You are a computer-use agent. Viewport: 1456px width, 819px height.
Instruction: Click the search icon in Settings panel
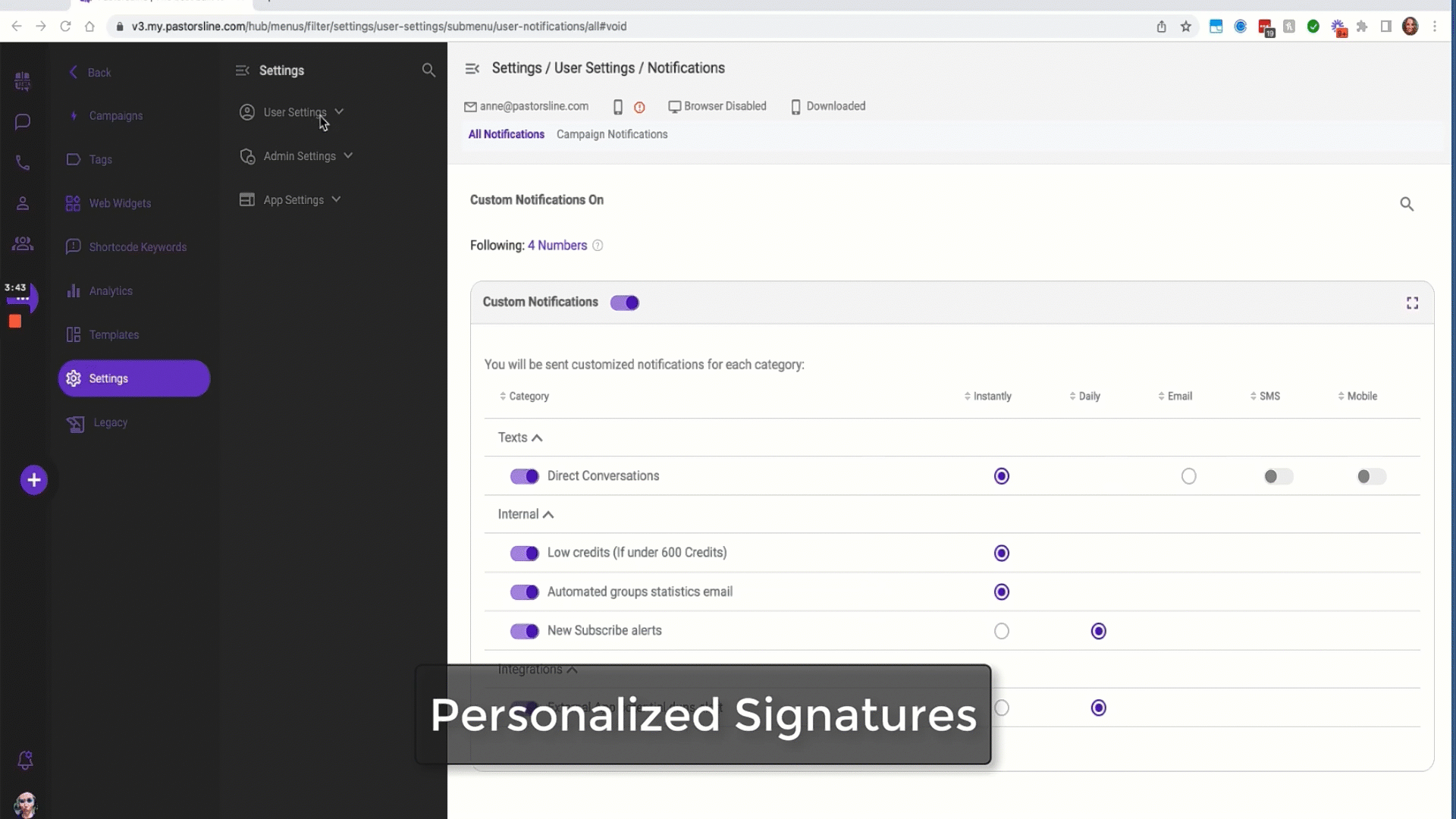(428, 71)
